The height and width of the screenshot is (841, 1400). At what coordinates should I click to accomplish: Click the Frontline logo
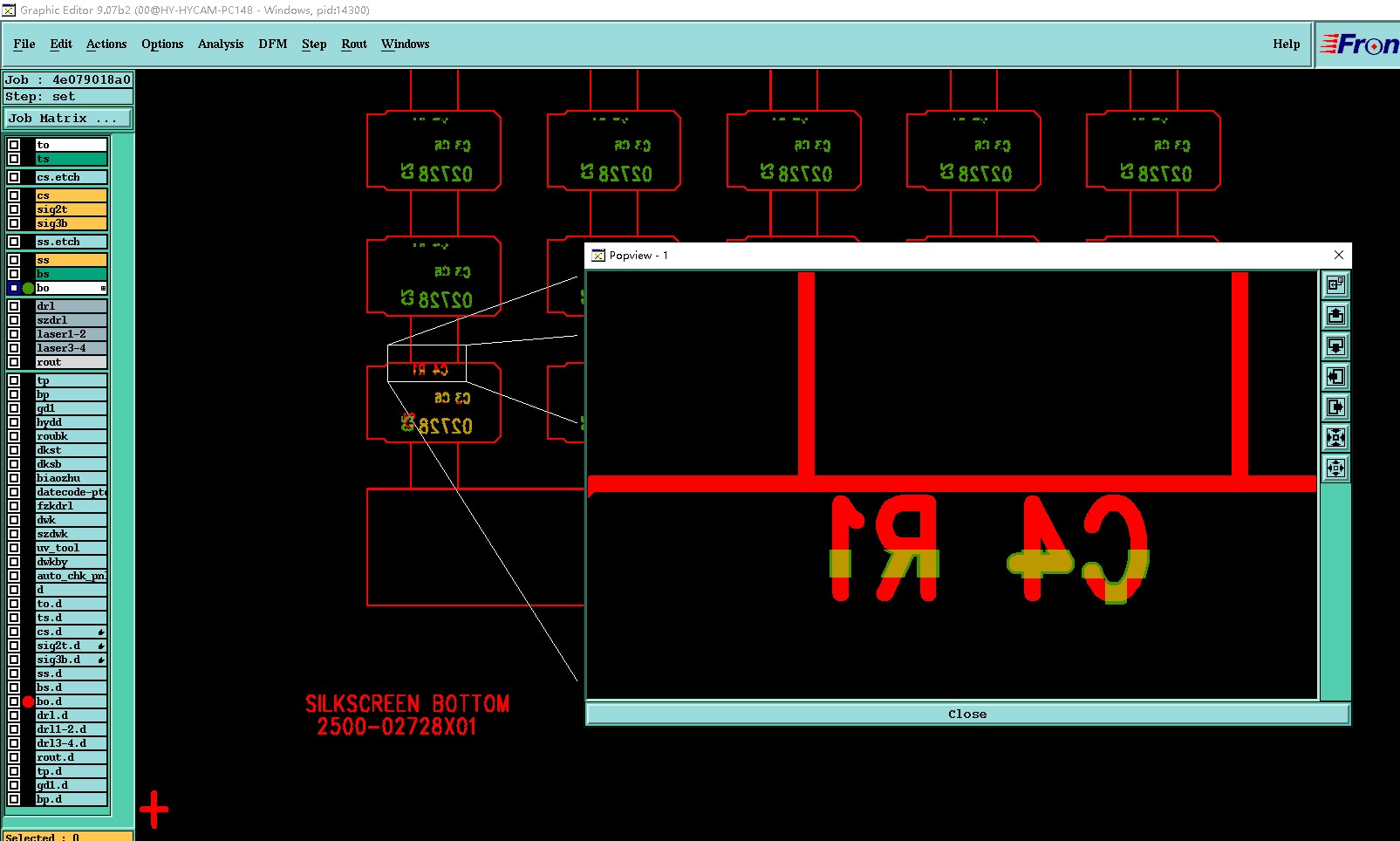[1358, 44]
